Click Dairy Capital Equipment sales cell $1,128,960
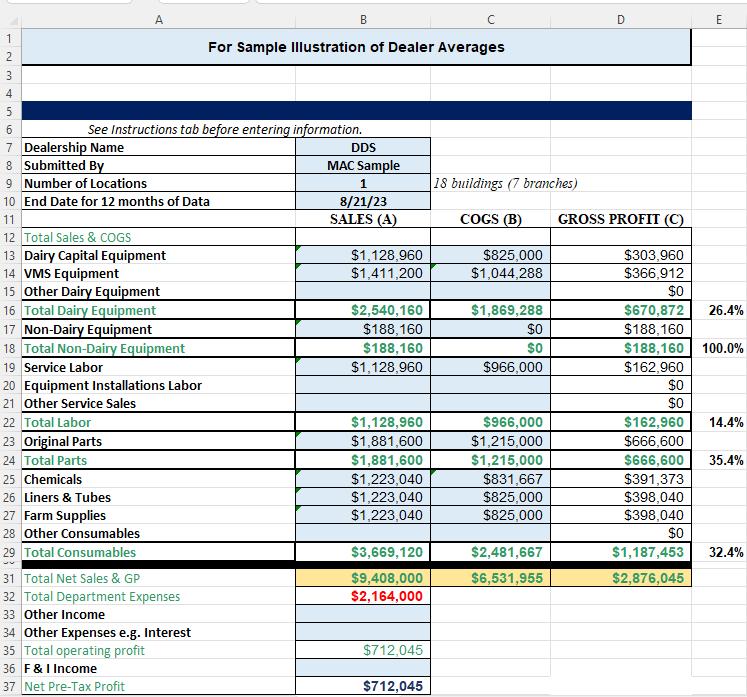This screenshot has height=697, width=747. [363, 255]
